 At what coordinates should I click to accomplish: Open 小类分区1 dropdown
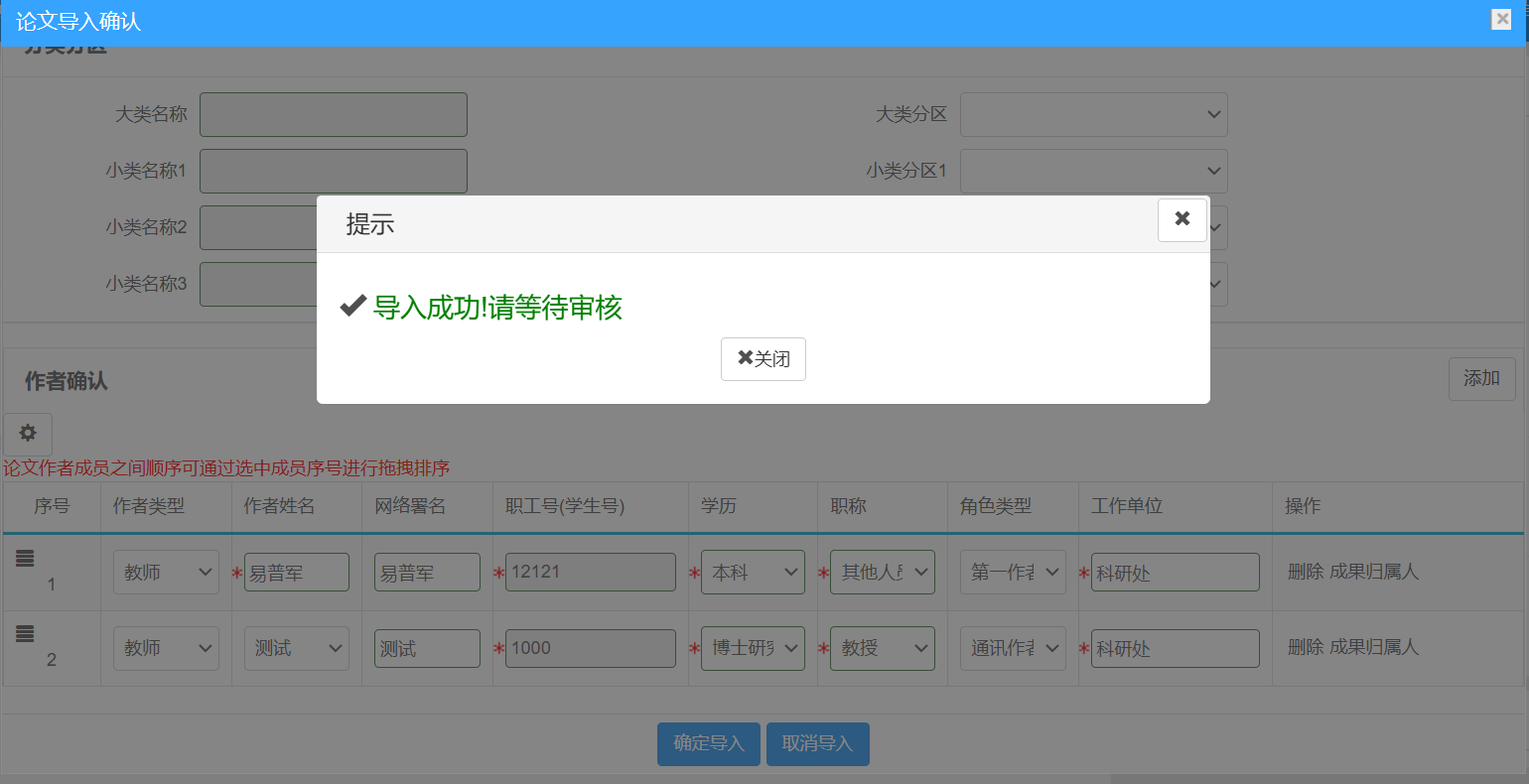click(1093, 172)
